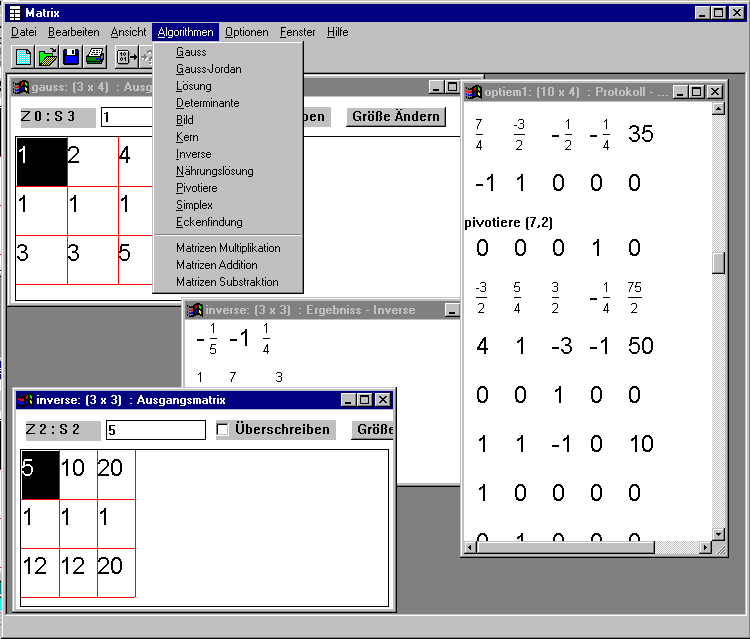Click the Print toolbar icon
Viewport: 750px width, 639px height.
(x=95, y=57)
